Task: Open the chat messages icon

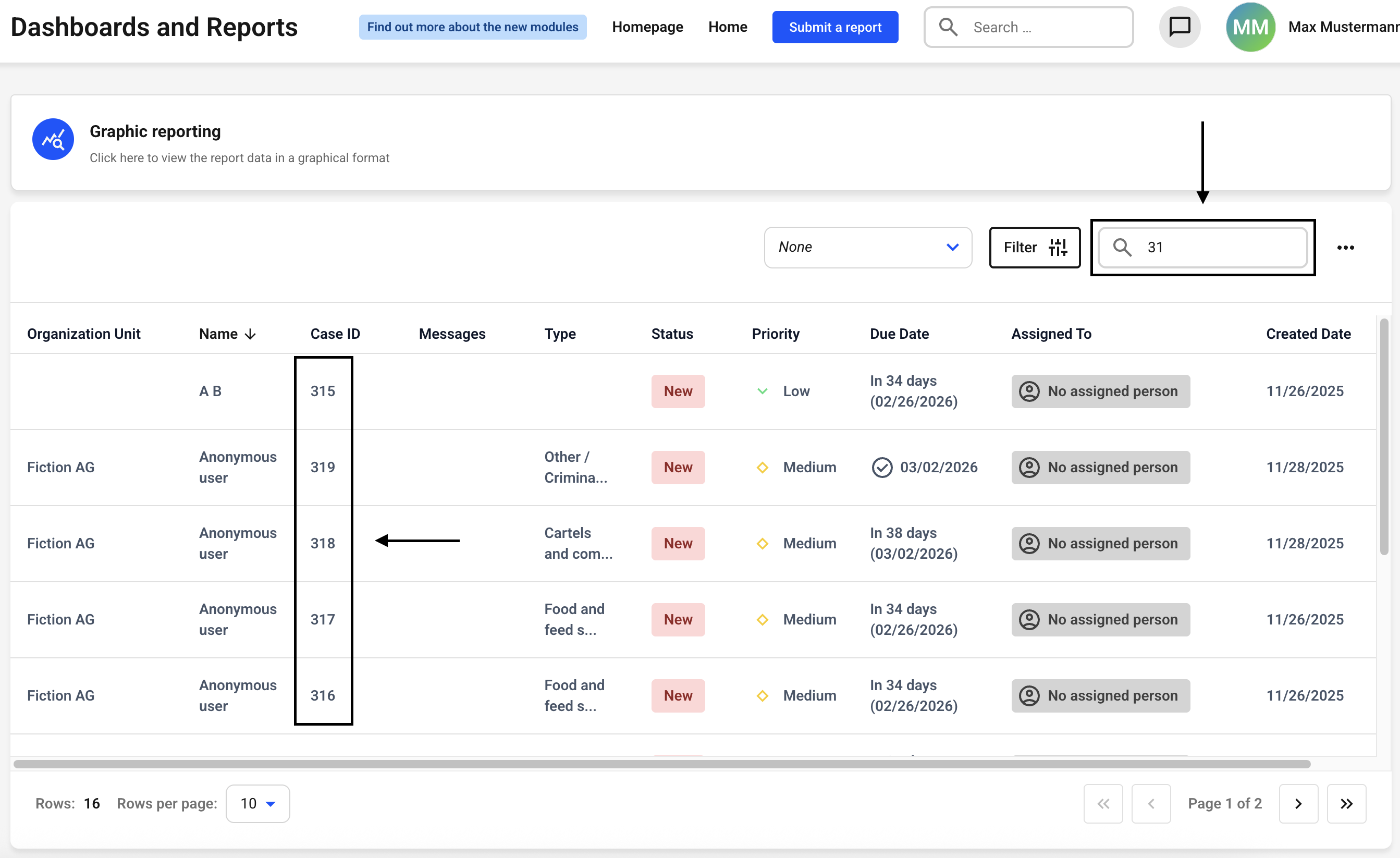Action: pyautogui.click(x=1179, y=27)
